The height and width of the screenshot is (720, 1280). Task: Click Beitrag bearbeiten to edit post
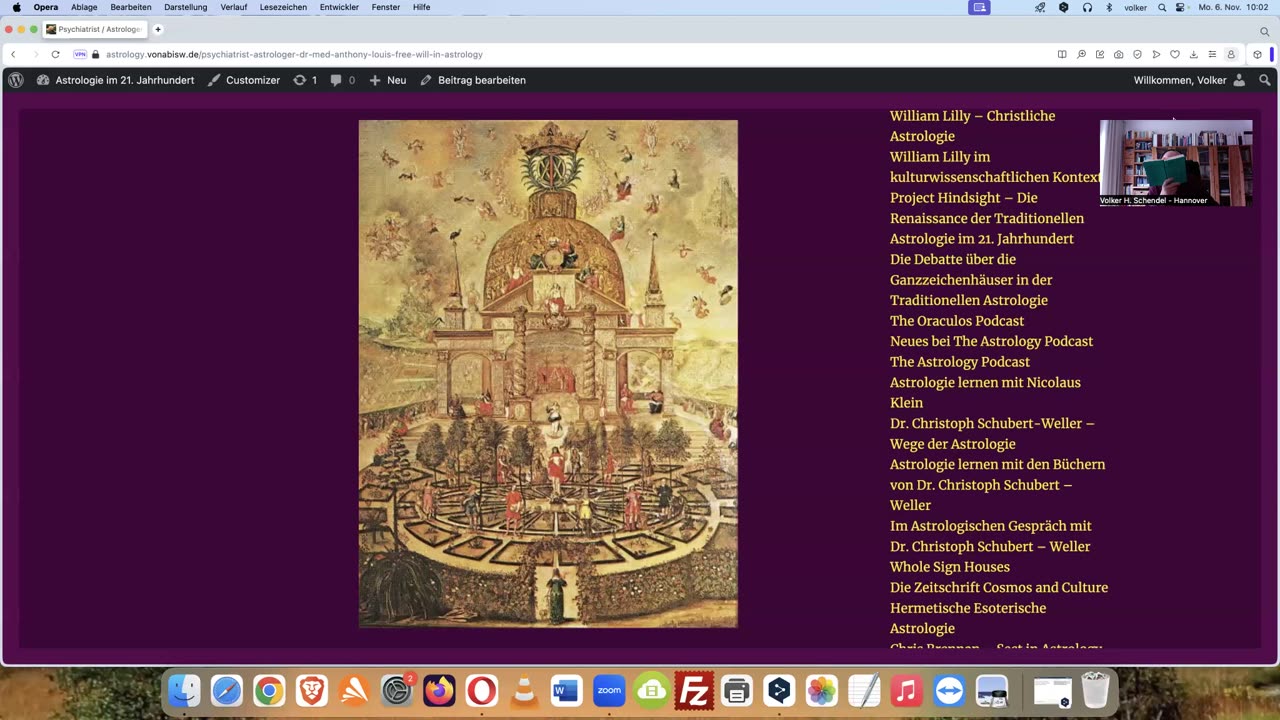(x=472, y=80)
